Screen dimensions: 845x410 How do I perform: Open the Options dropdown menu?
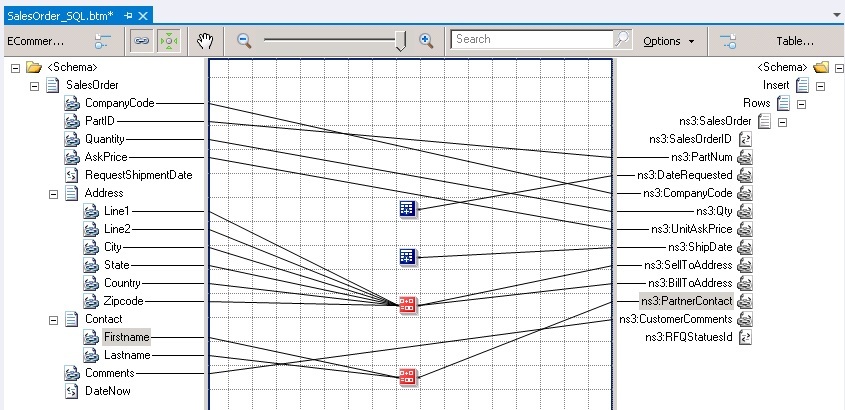669,41
